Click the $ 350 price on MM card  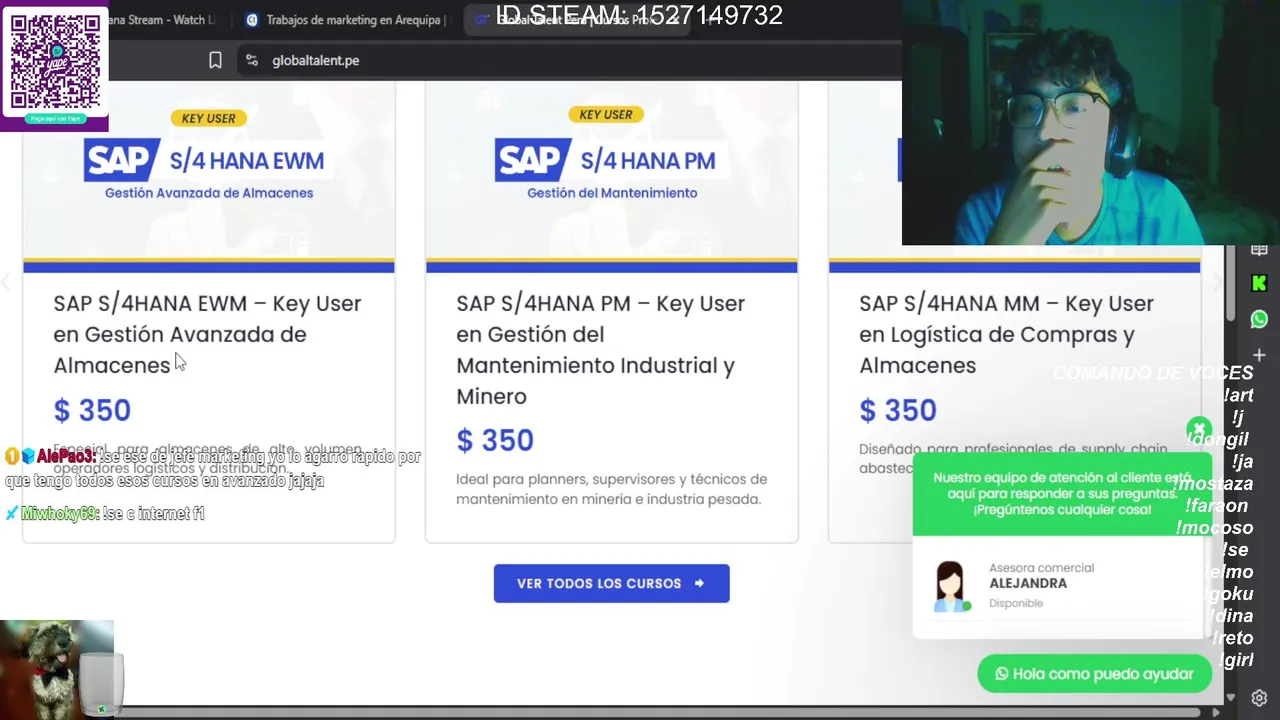point(898,410)
